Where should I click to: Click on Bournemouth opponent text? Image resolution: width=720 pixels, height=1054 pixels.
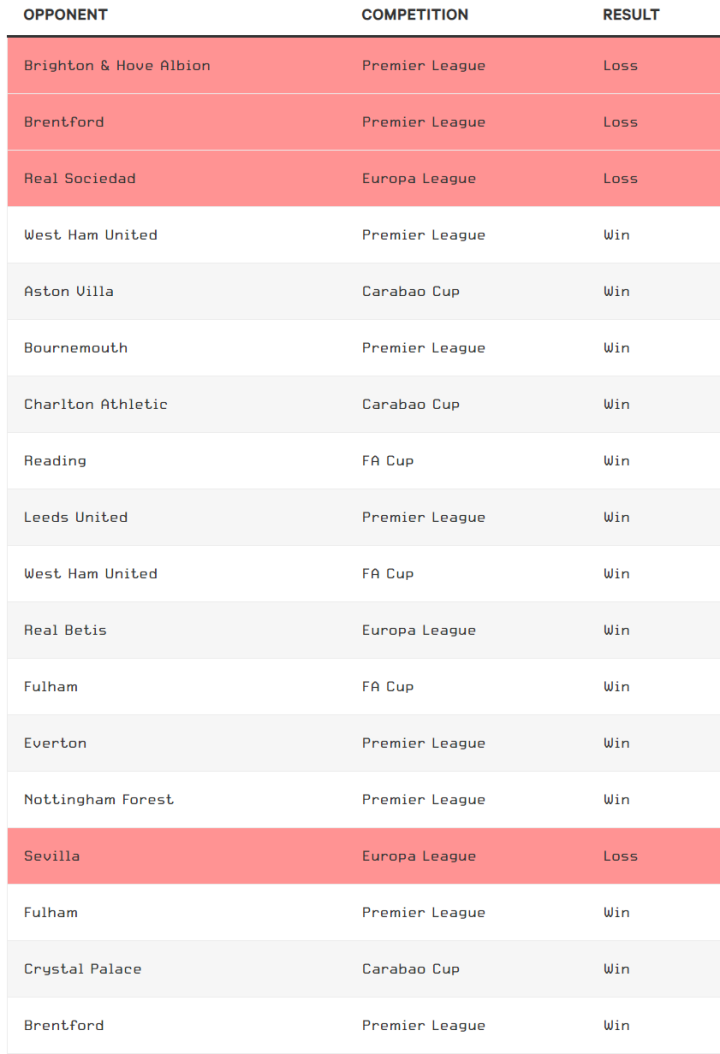(x=76, y=348)
